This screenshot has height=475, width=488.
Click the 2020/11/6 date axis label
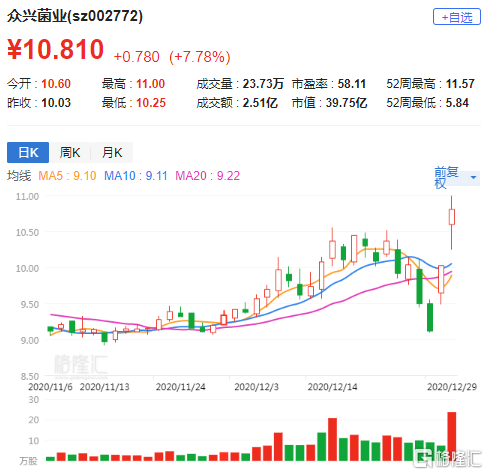tap(50, 387)
